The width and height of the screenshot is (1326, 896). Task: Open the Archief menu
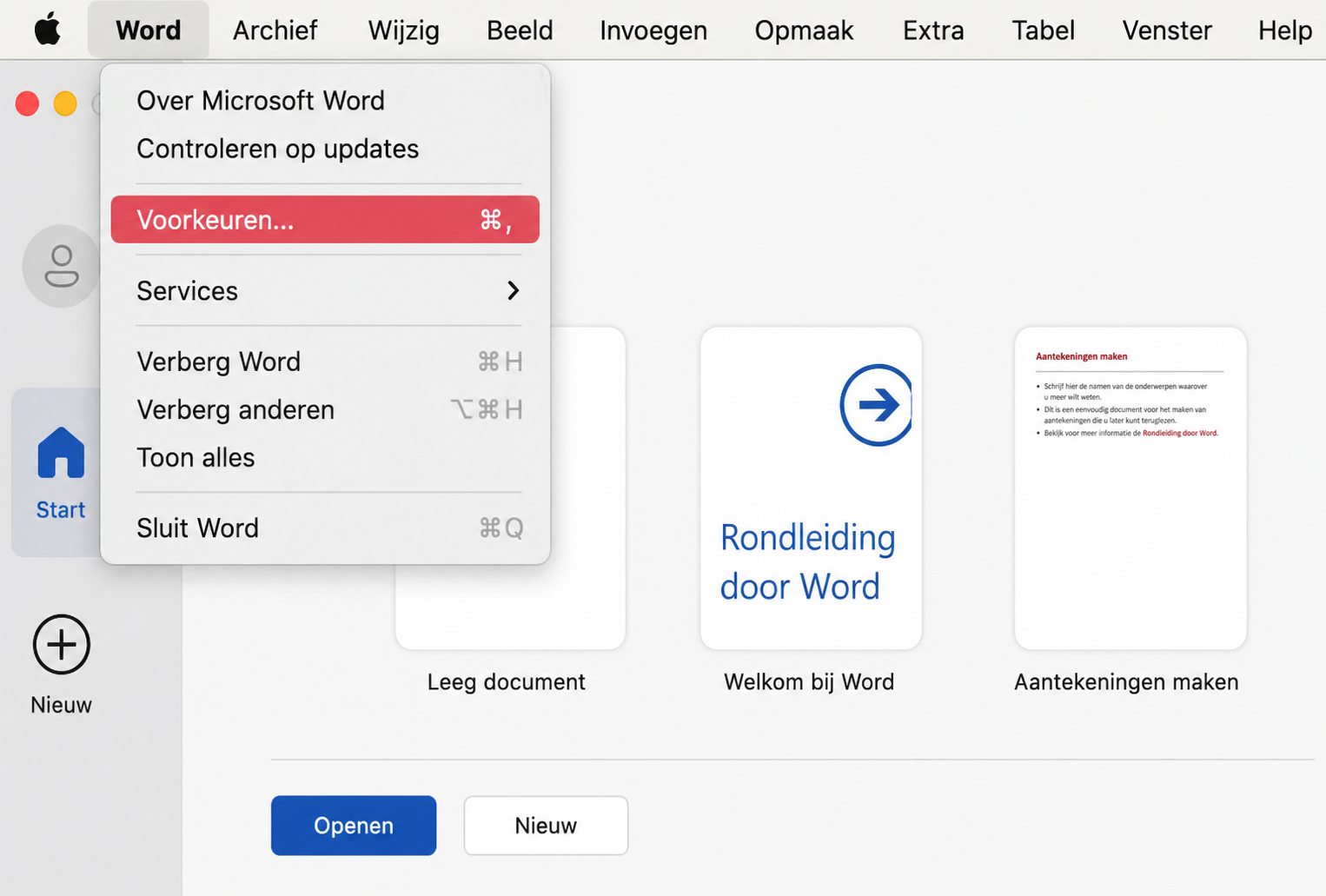(275, 30)
